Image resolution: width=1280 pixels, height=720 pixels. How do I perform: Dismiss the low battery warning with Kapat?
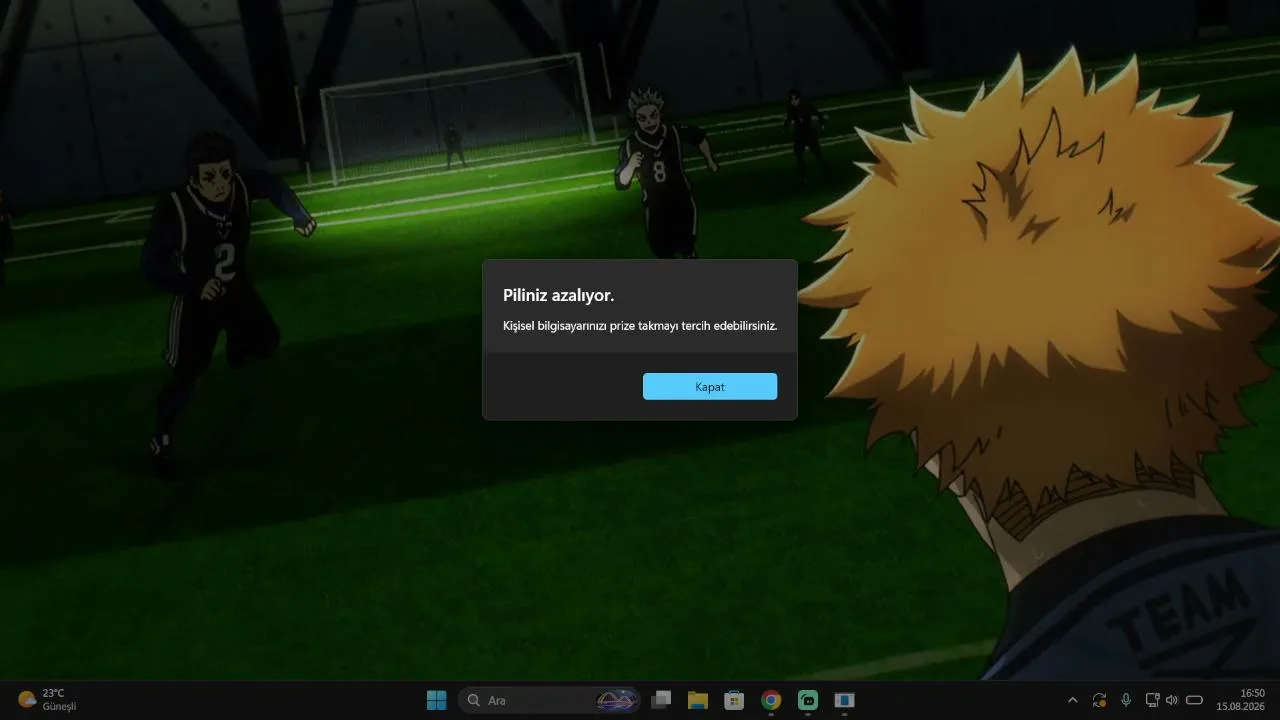click(710, 387)
